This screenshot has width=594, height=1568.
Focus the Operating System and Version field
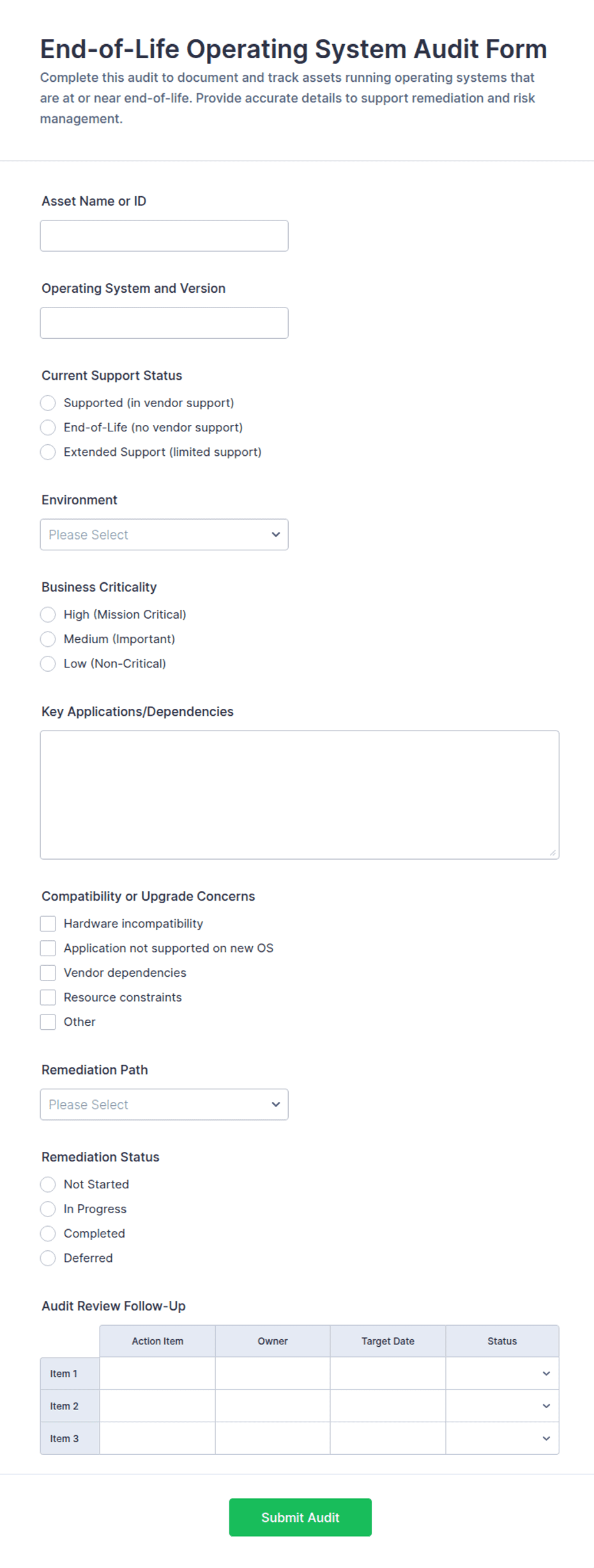point(164,323)
